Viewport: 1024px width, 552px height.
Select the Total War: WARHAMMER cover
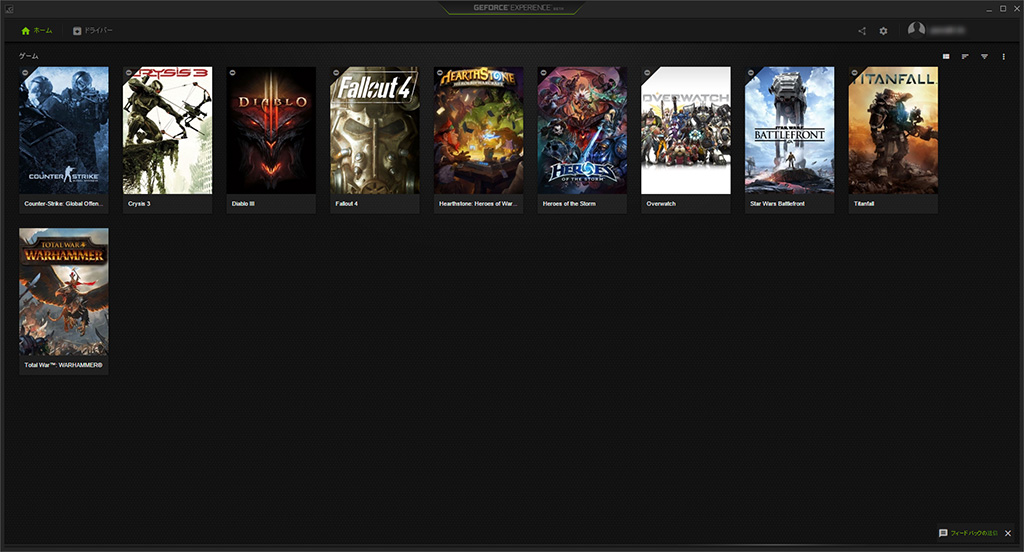click(x=64, y=291)
